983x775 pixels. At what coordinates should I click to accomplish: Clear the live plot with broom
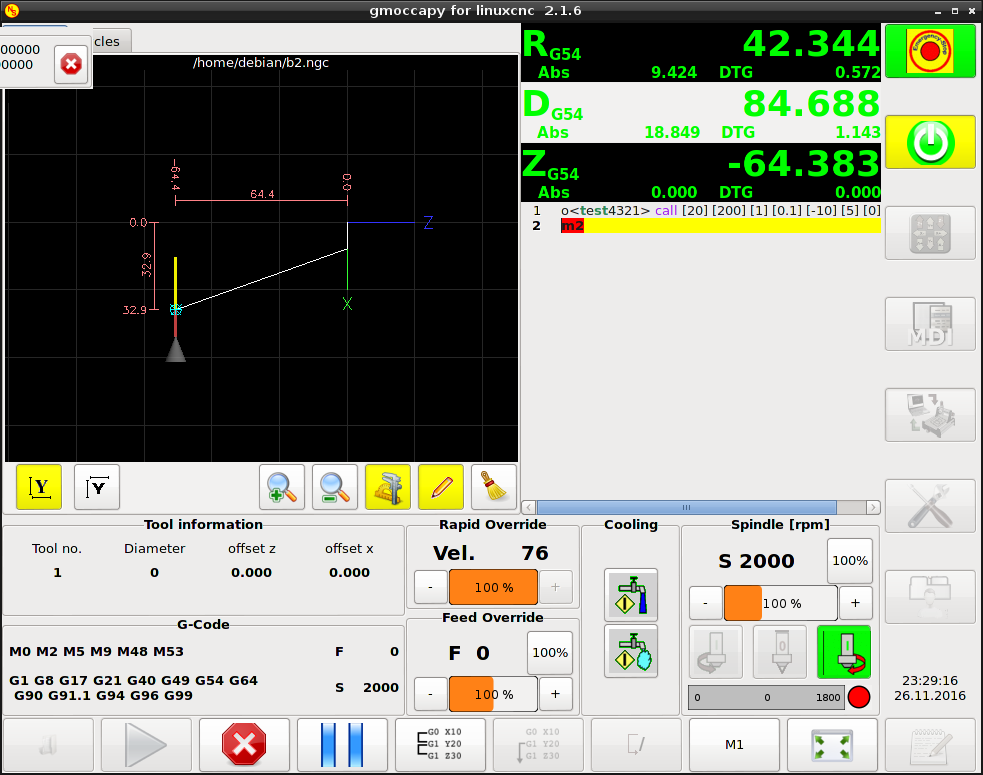(x=494, y=487)
